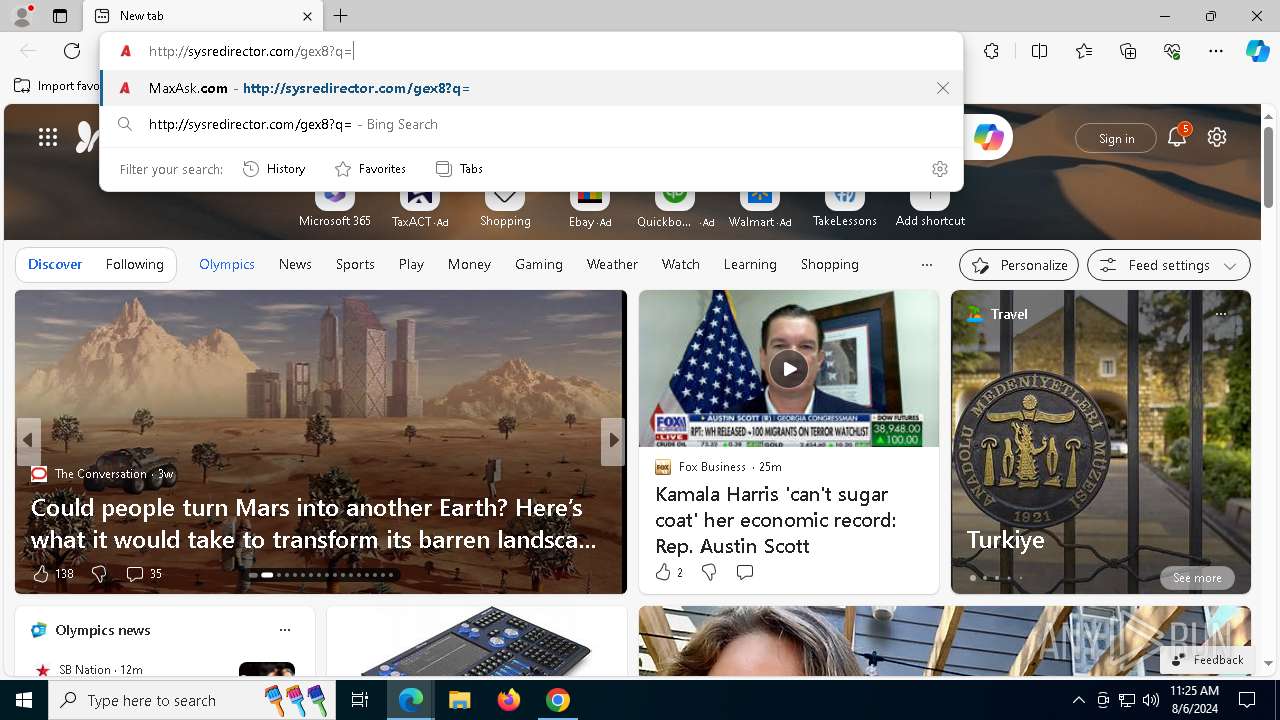Screen dimensions: 1280x720
Task: Show more feed categories ellipsis
Action: click(927, 265)
